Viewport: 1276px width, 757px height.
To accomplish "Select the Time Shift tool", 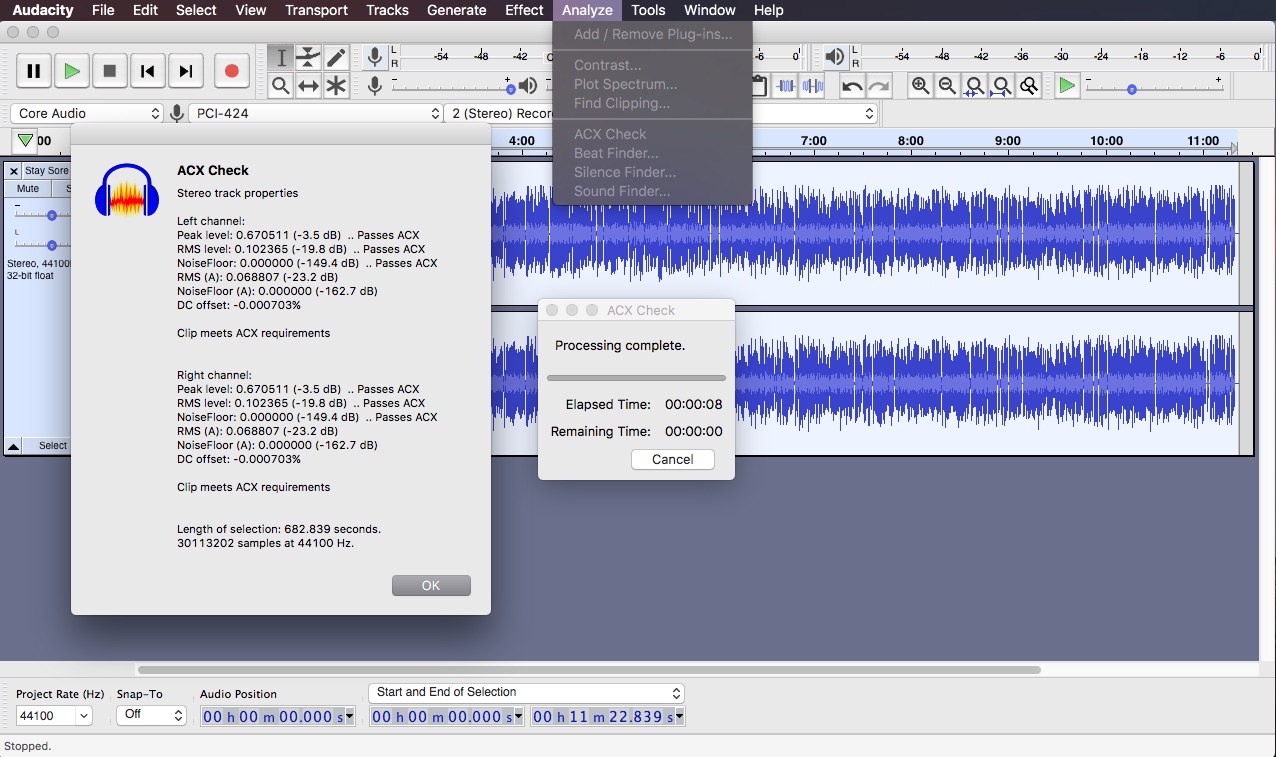I will click(309, 86).
